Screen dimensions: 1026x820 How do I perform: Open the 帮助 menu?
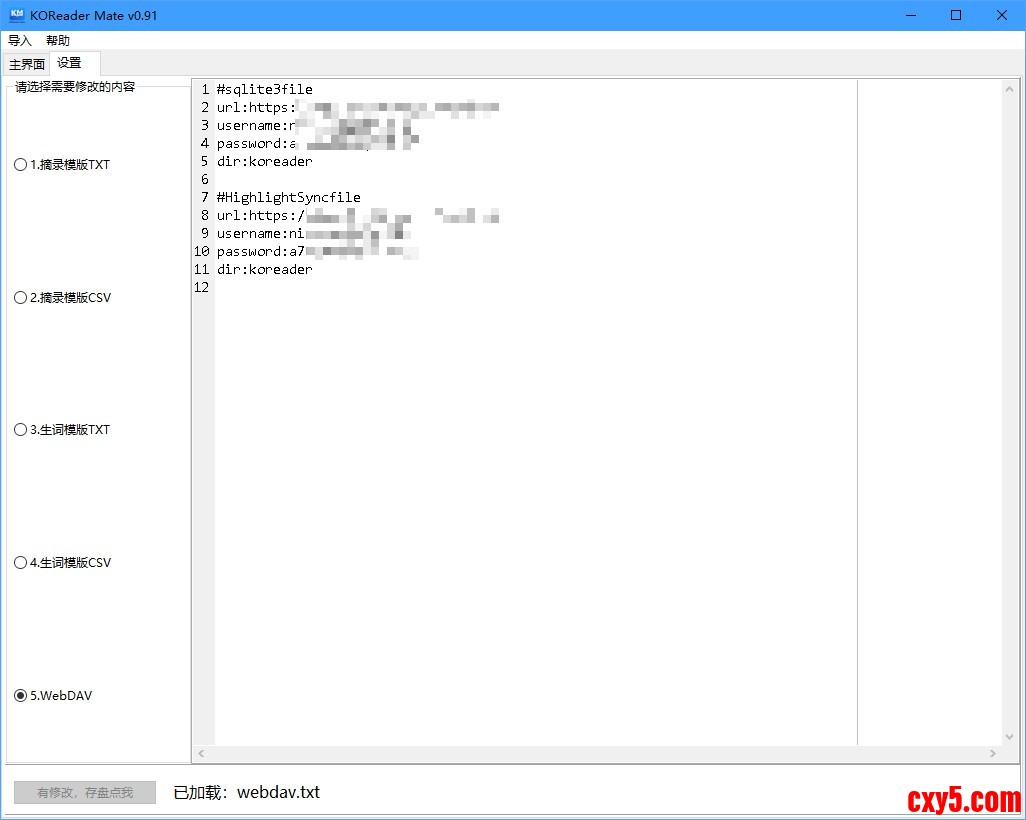pyautogui.click(x=58, y=41)
